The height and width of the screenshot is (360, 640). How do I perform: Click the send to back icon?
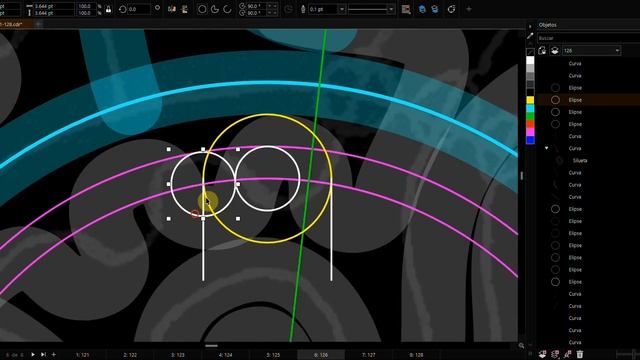pyautogui.click(x=435, y=9)
